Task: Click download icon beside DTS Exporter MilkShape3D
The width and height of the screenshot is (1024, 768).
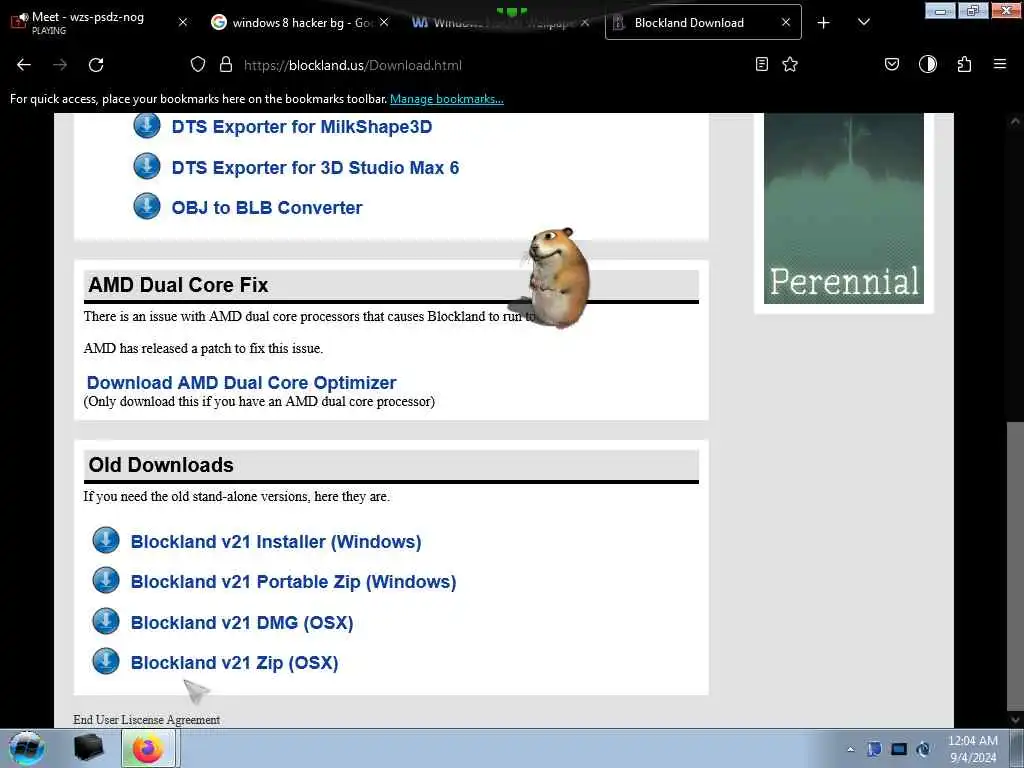Action: click(147, 125)
